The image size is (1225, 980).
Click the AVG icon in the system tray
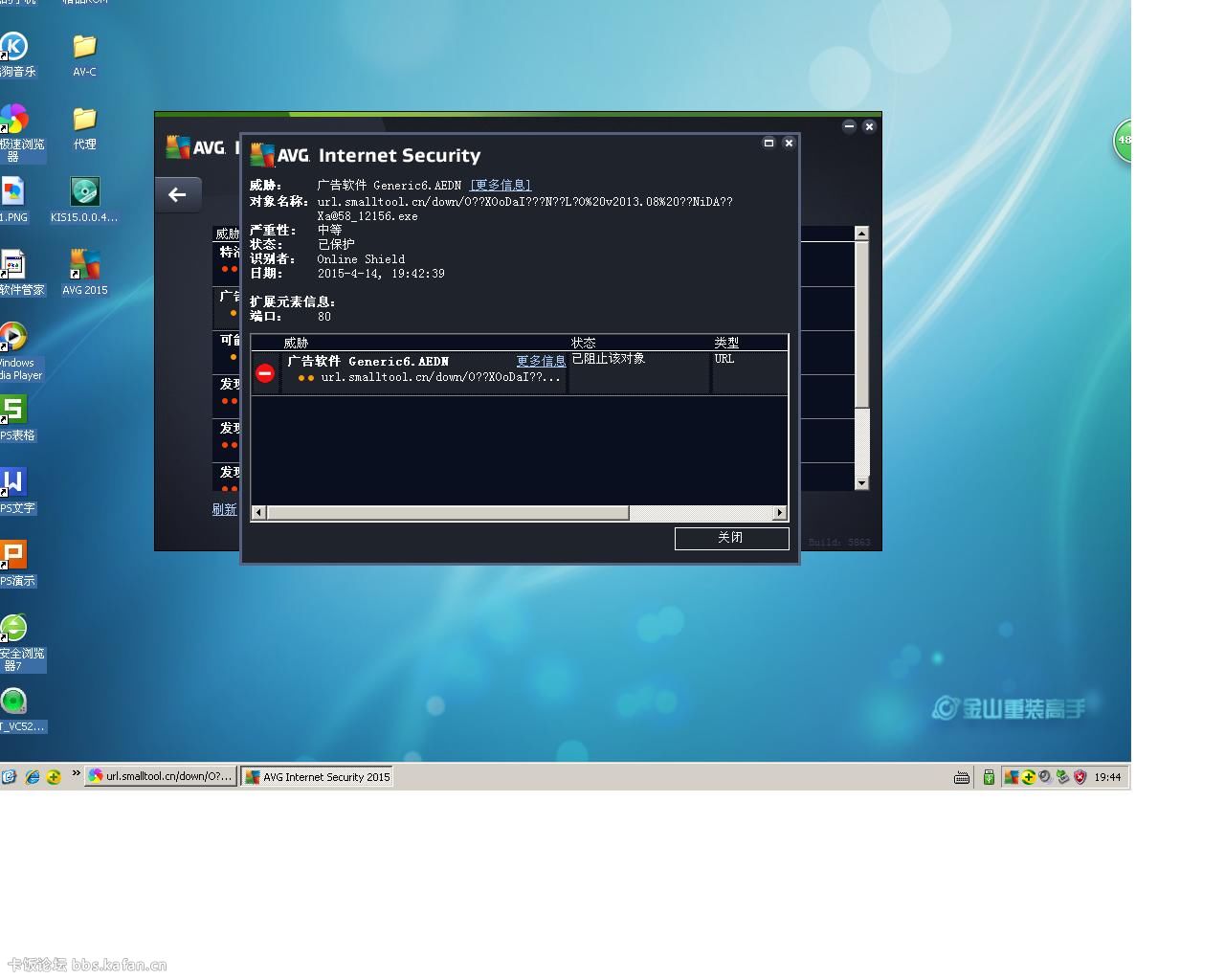(1011, 777)
